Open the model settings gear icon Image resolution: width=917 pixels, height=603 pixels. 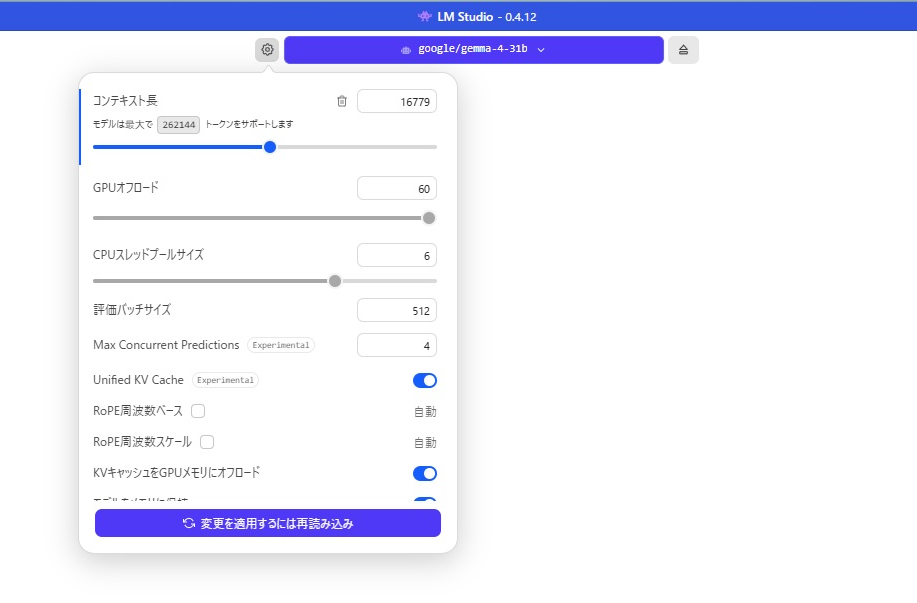click(267, 49)
